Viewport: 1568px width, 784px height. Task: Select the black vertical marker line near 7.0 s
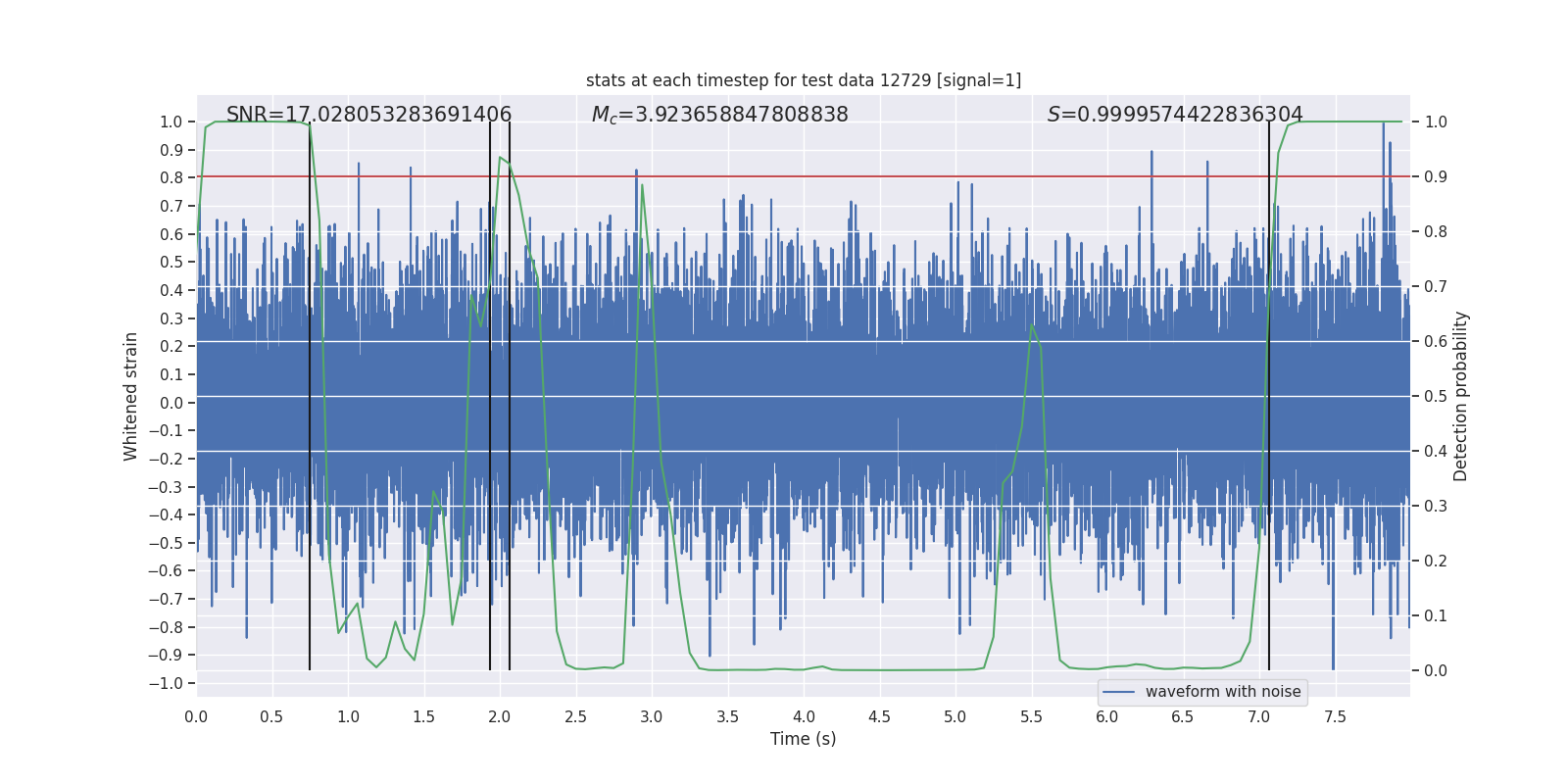[x=1269, y=396]
